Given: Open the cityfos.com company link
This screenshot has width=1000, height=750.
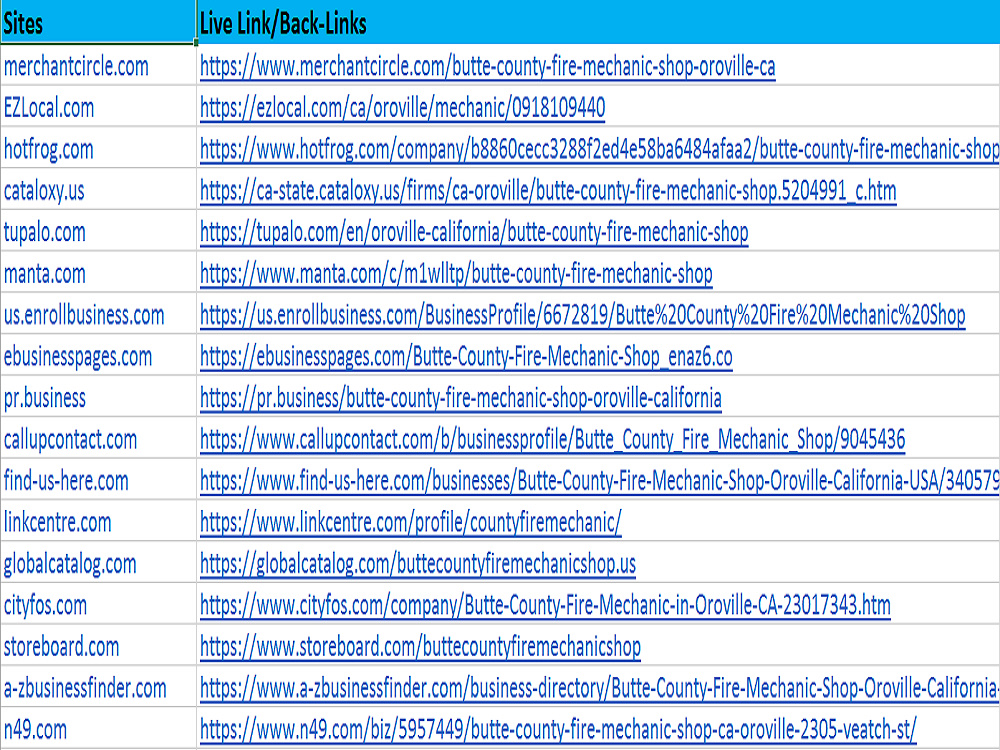Looking at the screenshot, I should 545,605.
